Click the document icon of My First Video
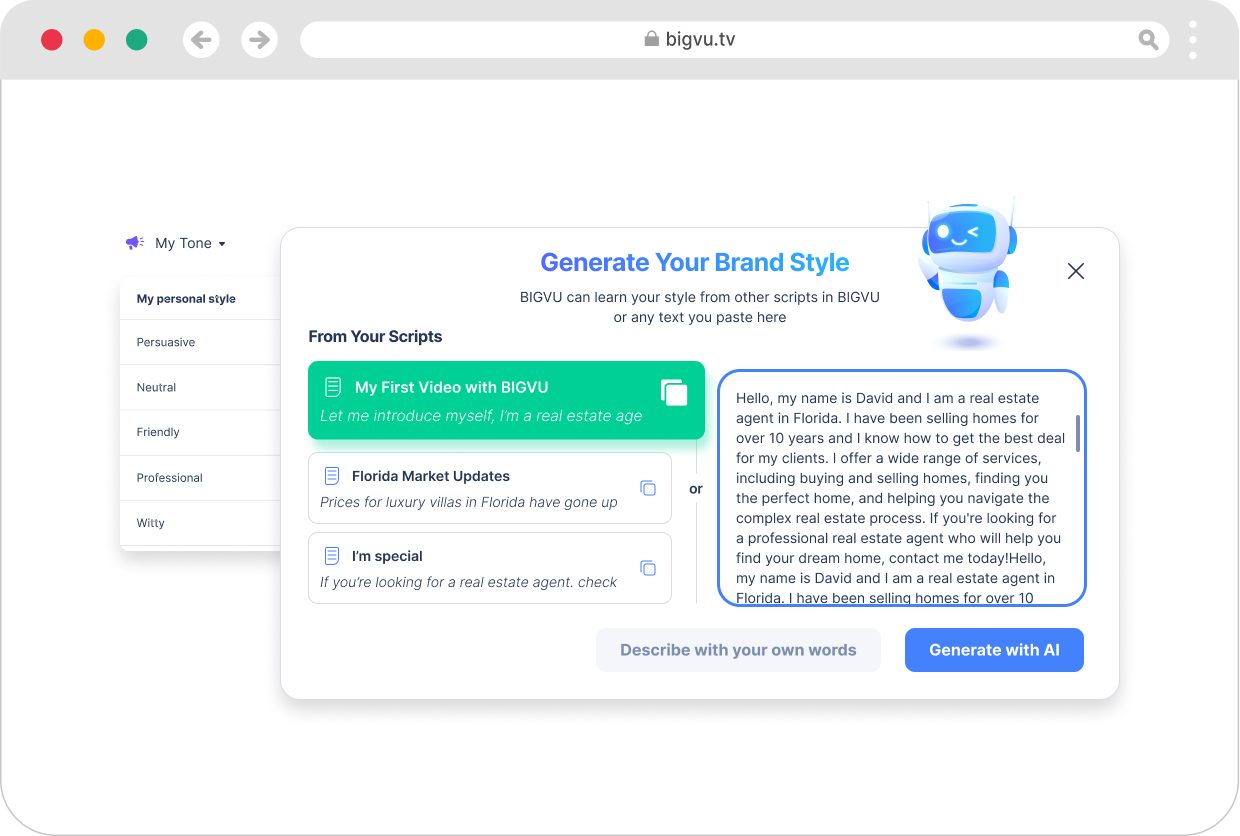Image resolution: width=1240 pixels, height=836 pixels. tap(333, 387)
